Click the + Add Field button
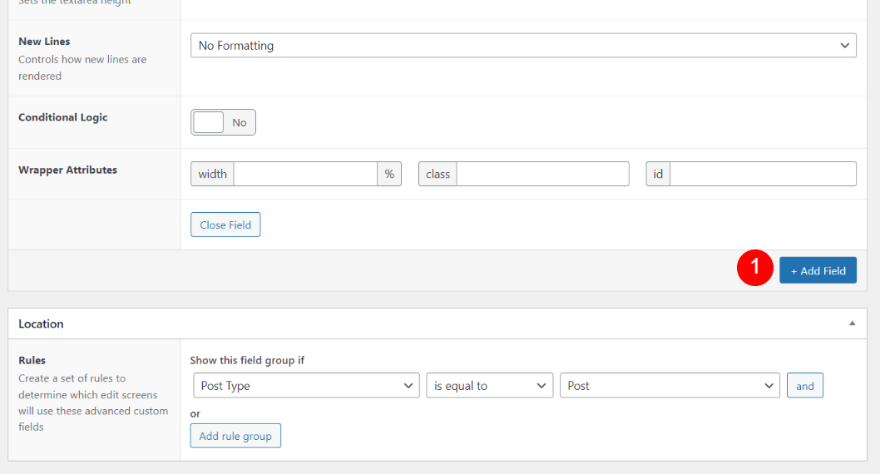Image resolution: width=880 pixels, height=474 pixels. point(818,270)
